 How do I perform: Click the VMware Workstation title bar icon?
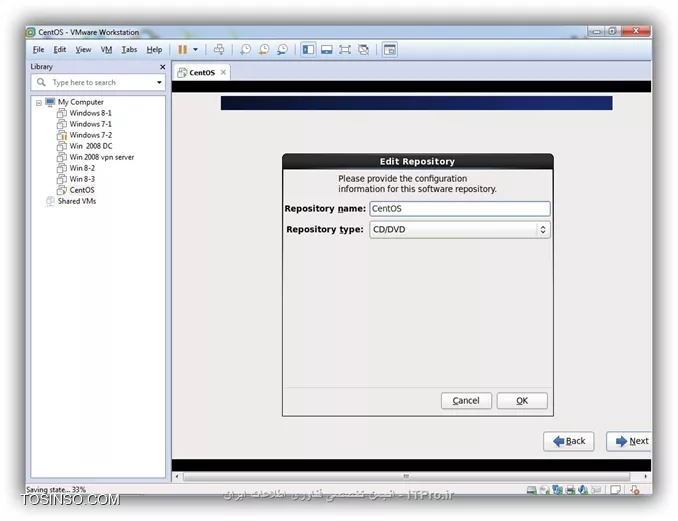pos(30,32)
